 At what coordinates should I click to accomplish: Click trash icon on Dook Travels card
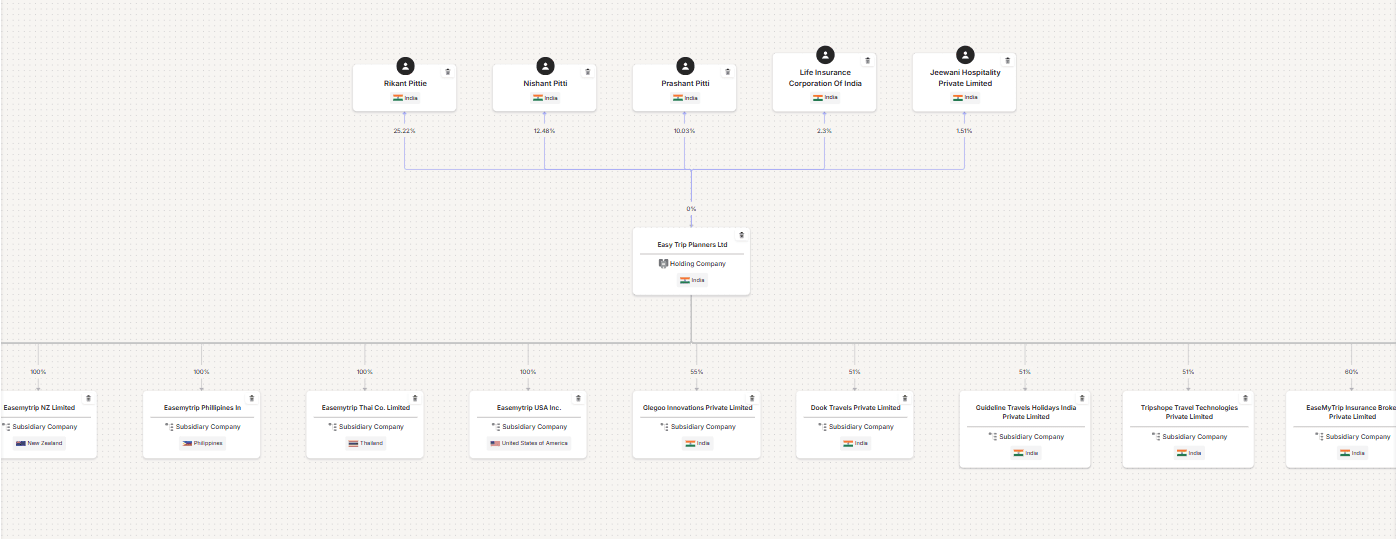click(905, 398)
